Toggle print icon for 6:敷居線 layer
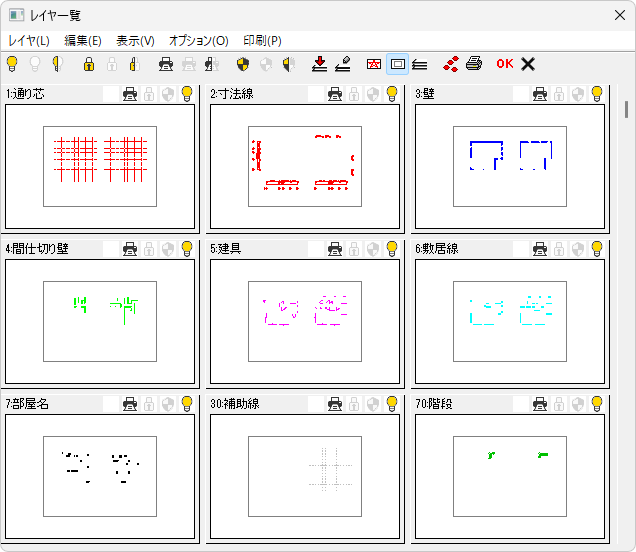 pyautogui.click(x=540, y=249)
